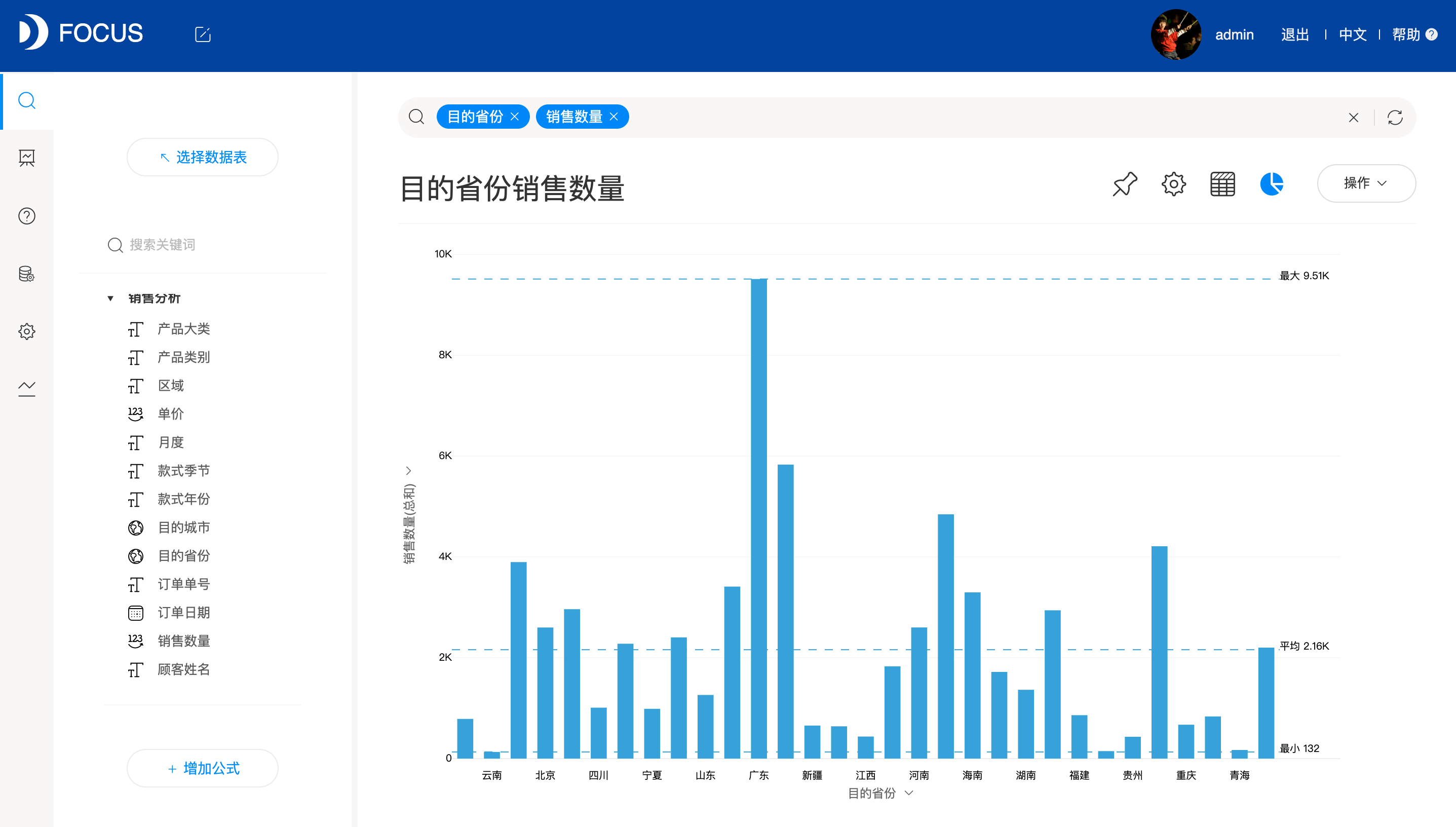Pin the chart with the pushpin icon
This screenshot has width=1456, height=827.
(x=1124, y=184)
